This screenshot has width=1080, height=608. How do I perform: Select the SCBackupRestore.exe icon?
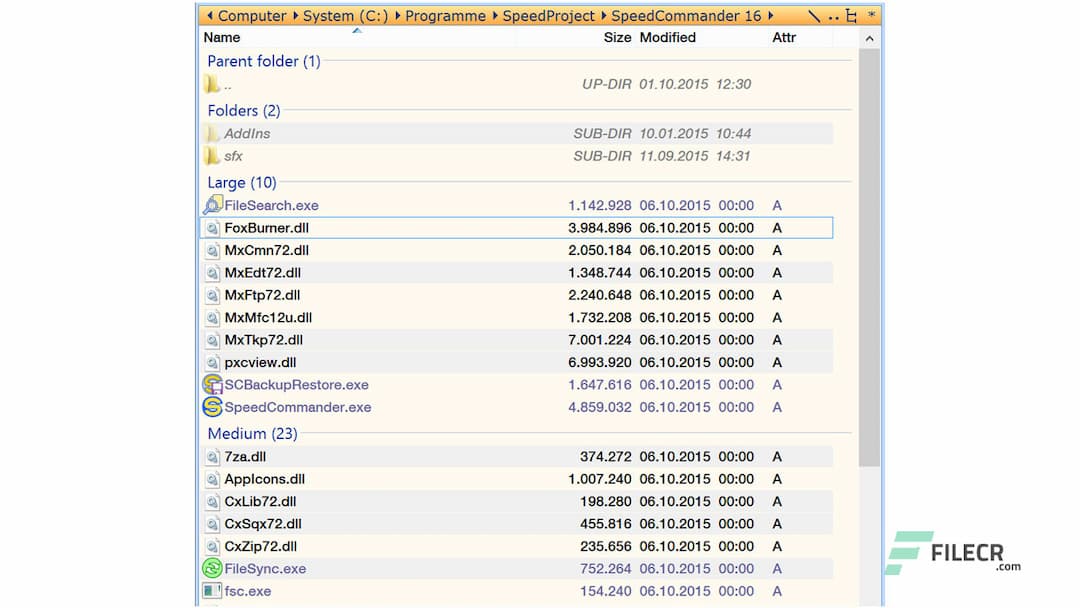click(212, 385)
